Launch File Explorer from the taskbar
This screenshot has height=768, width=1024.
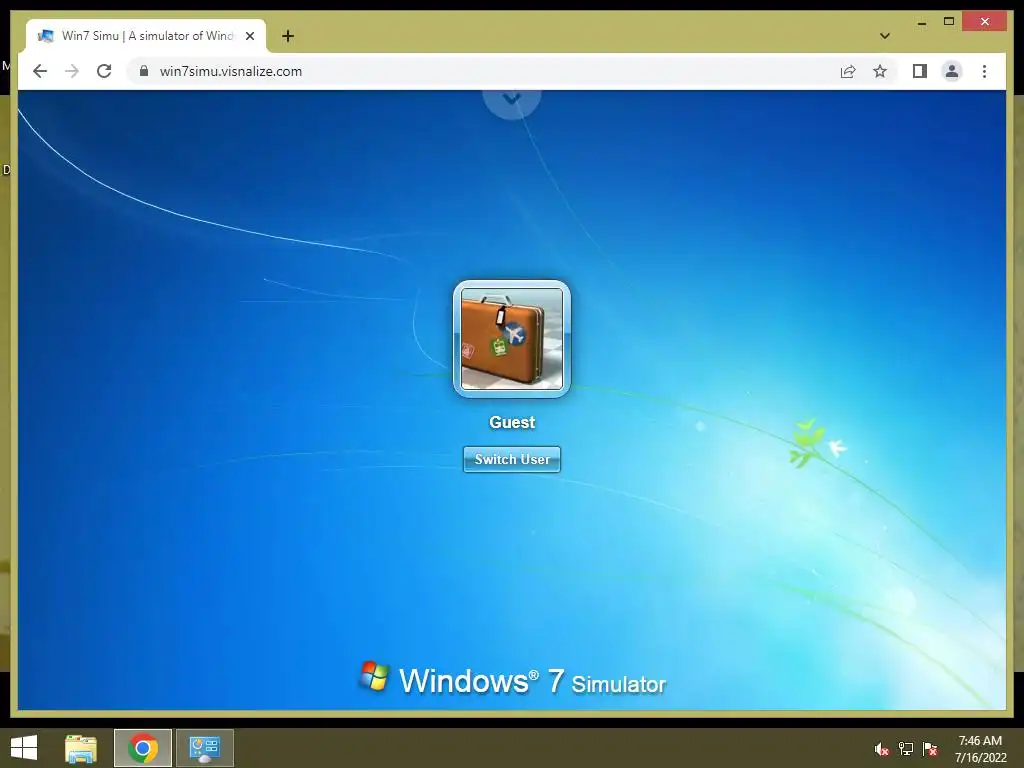click(x=81, y=748)
